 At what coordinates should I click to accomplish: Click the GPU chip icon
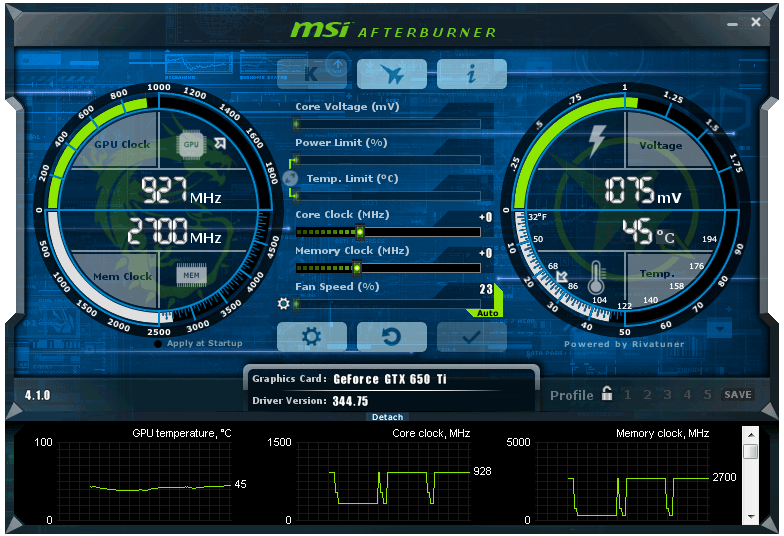(191, 144)
